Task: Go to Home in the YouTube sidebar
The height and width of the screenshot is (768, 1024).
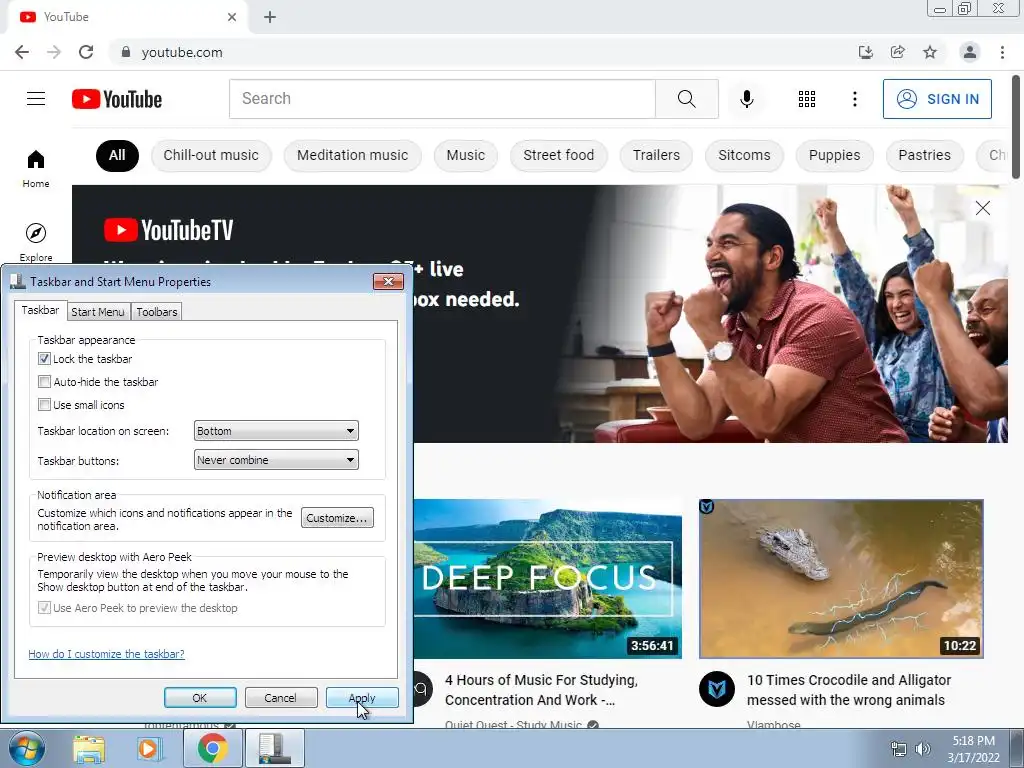Action: coord(36,168)
